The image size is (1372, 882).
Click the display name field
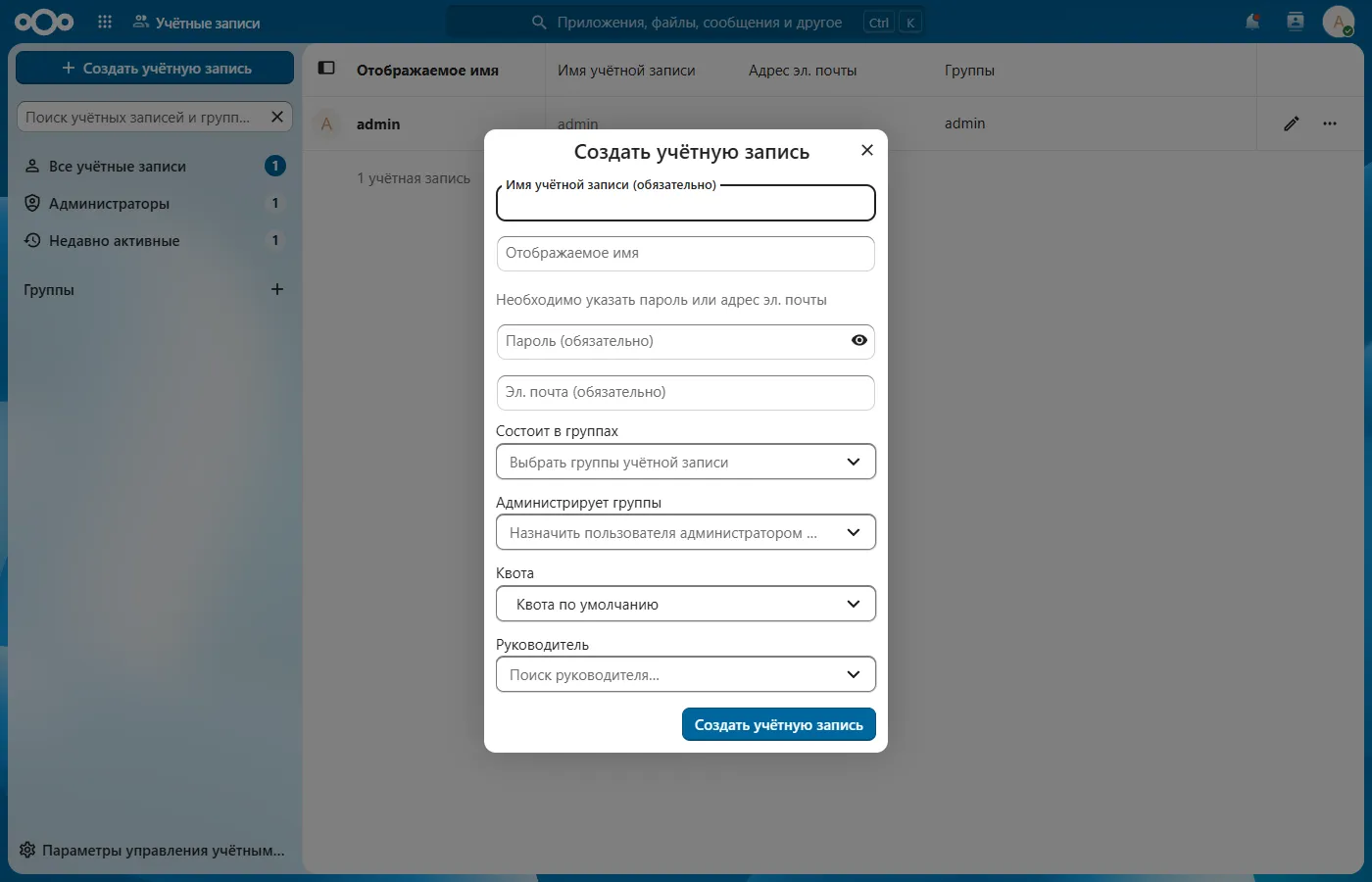coord(686,253)
